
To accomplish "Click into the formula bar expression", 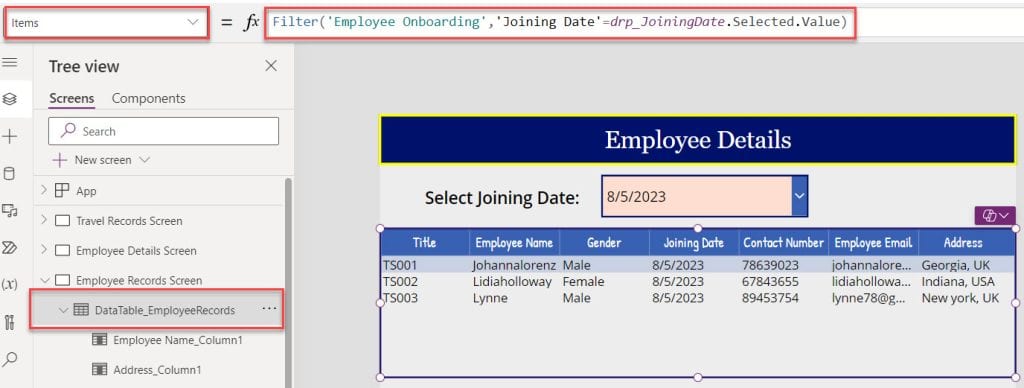I will [560, 22].
